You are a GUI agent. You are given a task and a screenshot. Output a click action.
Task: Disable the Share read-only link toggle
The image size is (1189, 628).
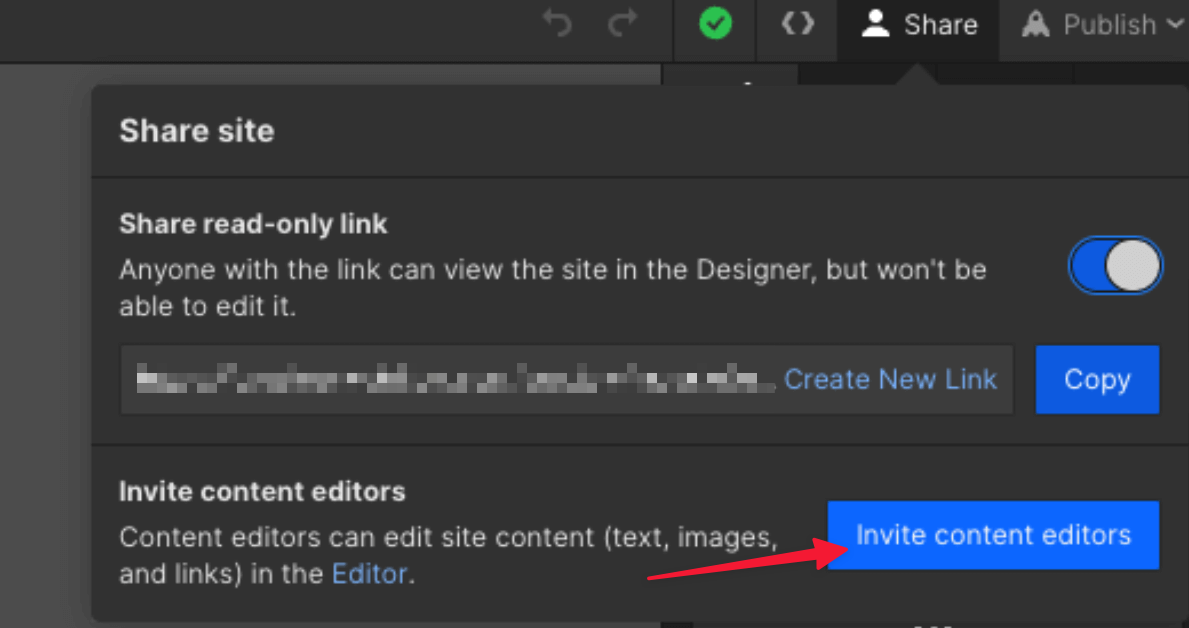[x=1116, y=265]
